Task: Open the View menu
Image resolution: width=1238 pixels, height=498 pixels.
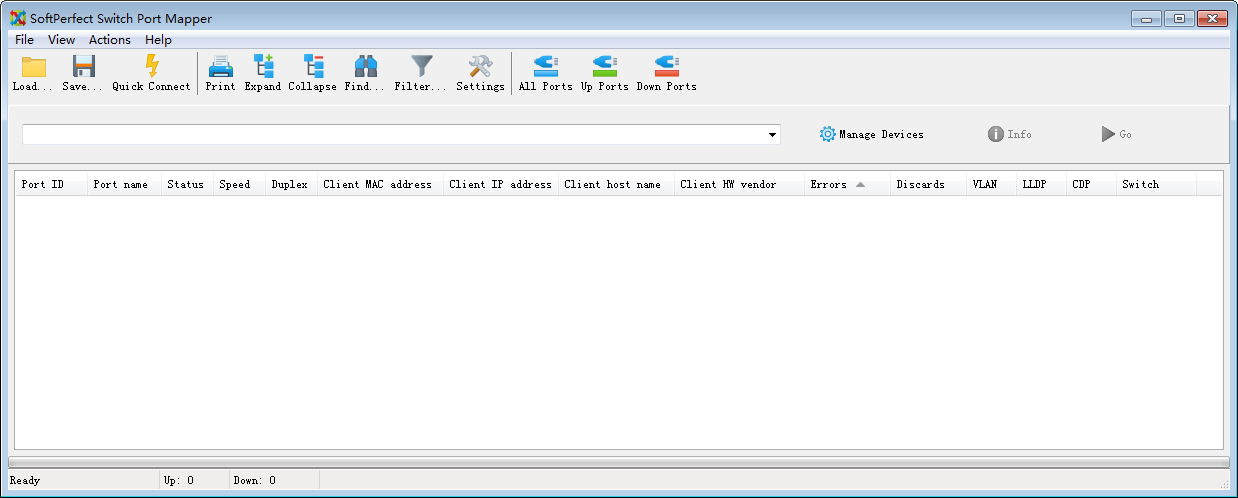Action: pyautogui.click(x=61, y=40)
